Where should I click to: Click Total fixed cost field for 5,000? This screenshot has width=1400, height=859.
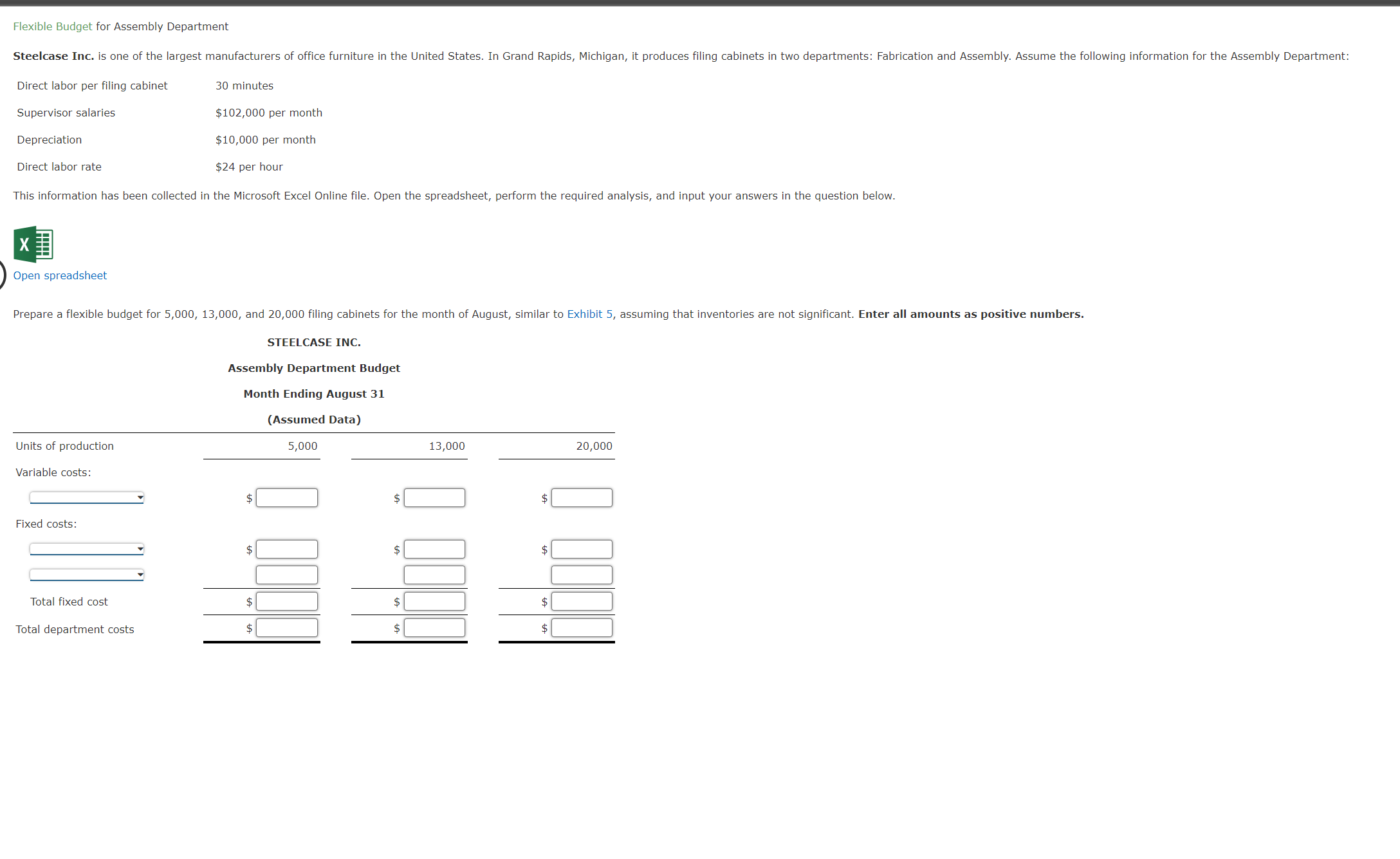[x=287, y=601]
